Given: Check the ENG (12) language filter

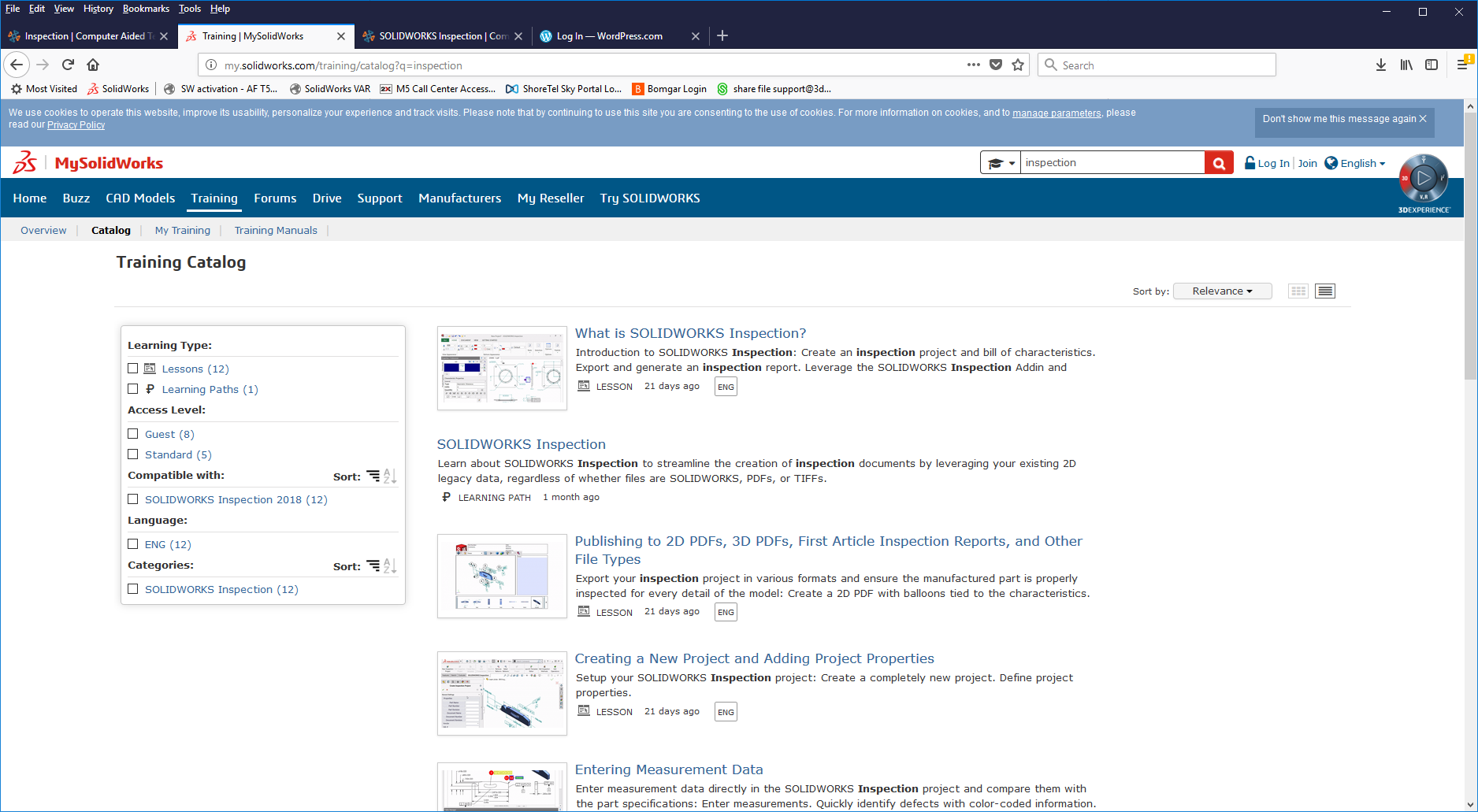Looking at the screenshot, I should [133, 544].
